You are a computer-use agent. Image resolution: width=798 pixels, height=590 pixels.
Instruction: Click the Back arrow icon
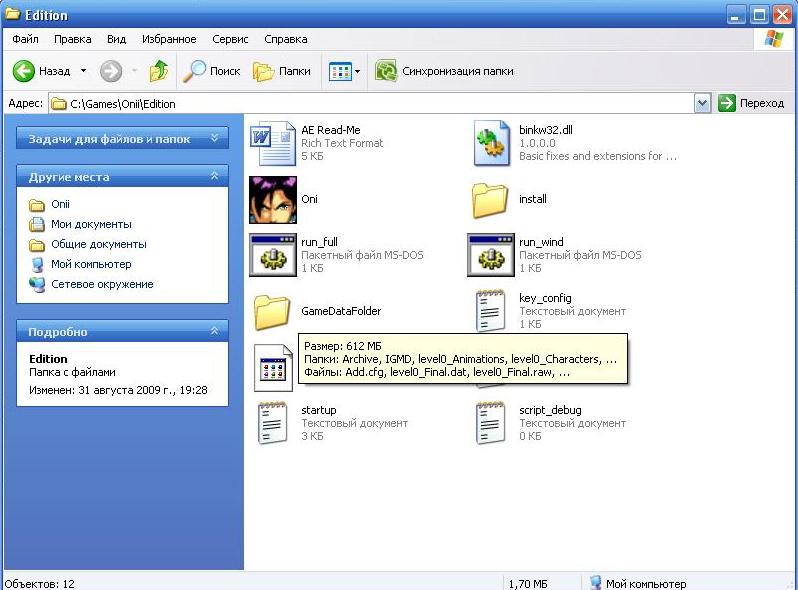[x=24, y=71]
